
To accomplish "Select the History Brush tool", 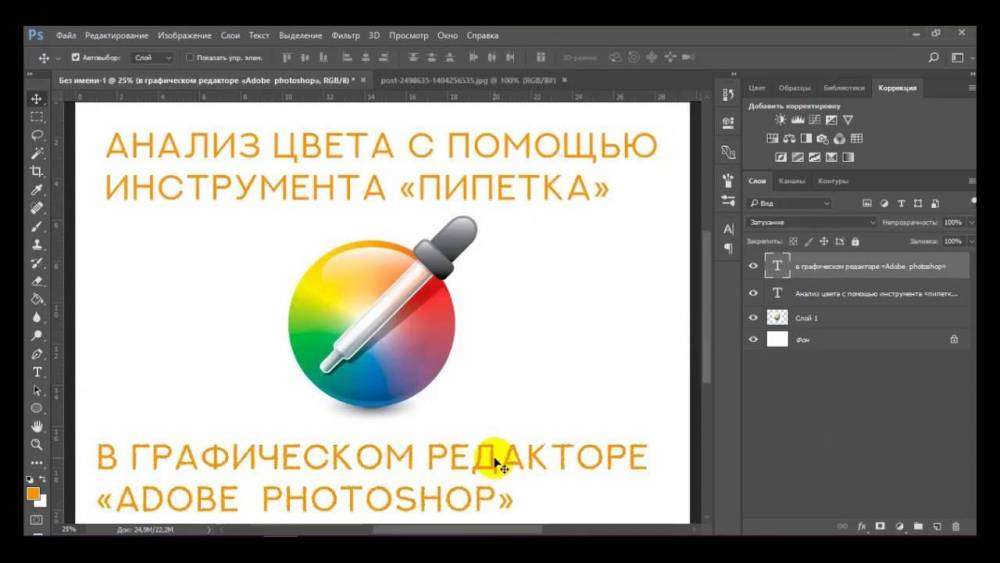I will tap(36, 263).
